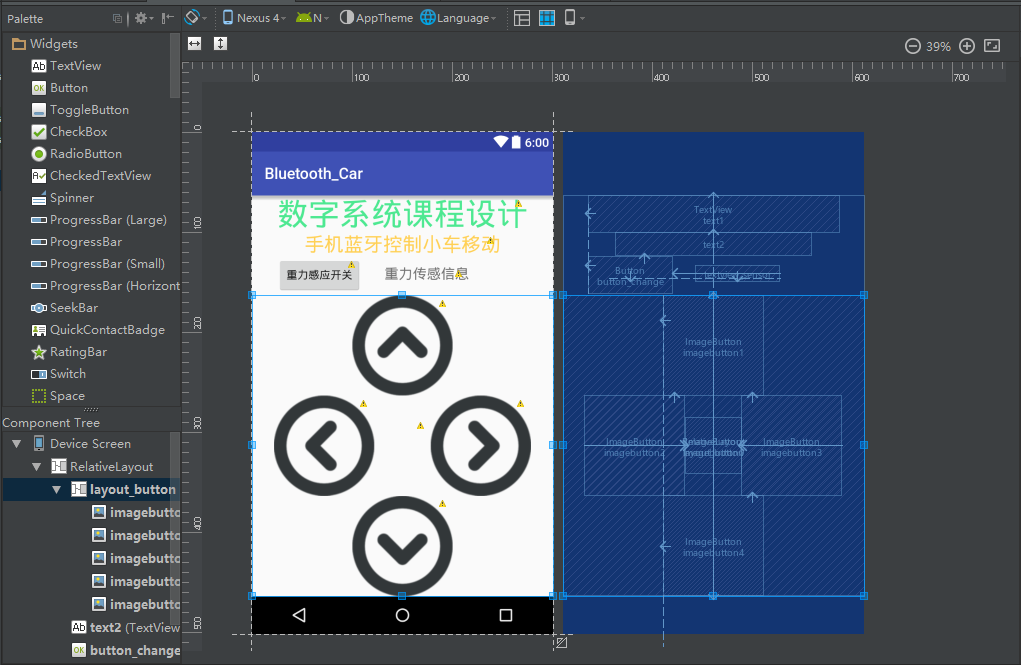
Task: Select the 重力传感信息 text in preview
Action: (x=426, y=274)
